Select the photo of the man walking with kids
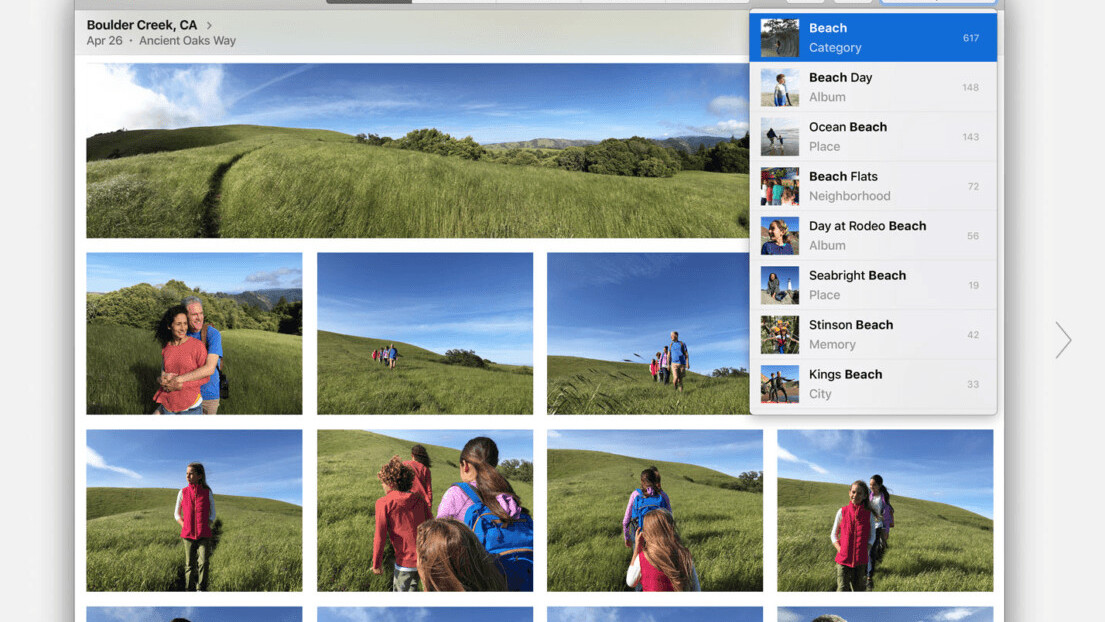Viewport: 1105px width, 622px height. point(647,333)
